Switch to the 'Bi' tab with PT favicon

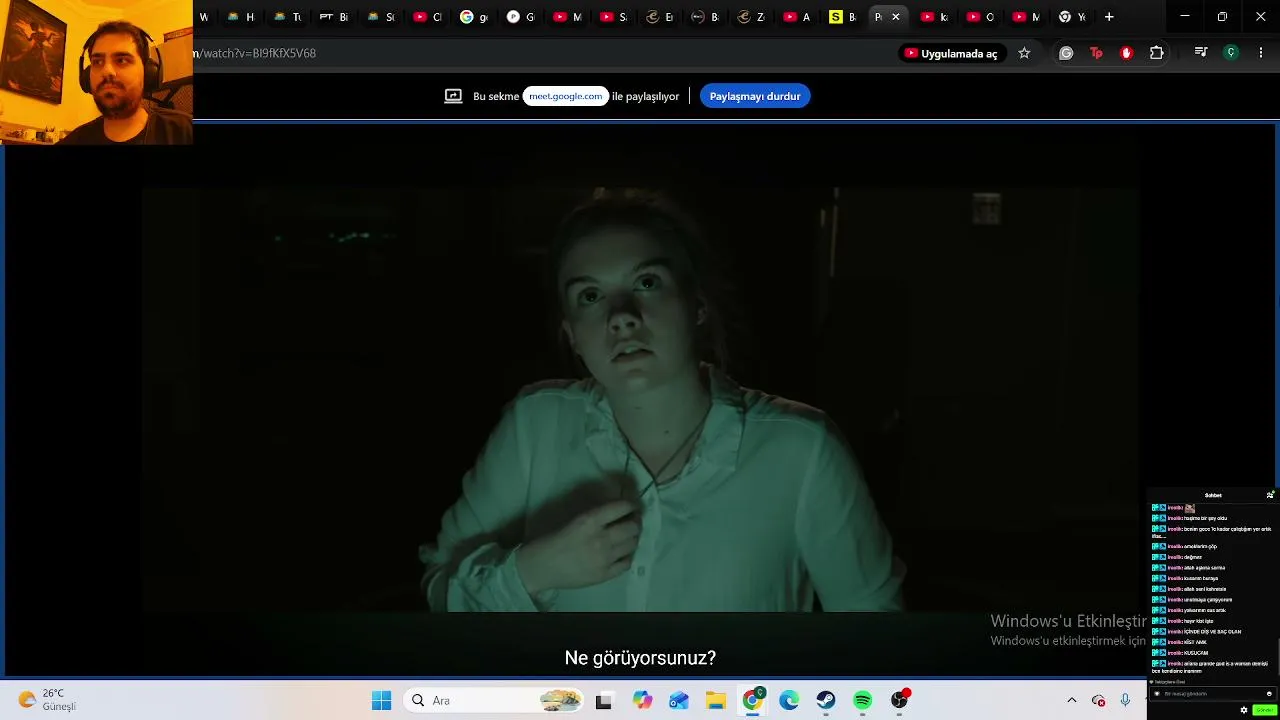(334, 17)
